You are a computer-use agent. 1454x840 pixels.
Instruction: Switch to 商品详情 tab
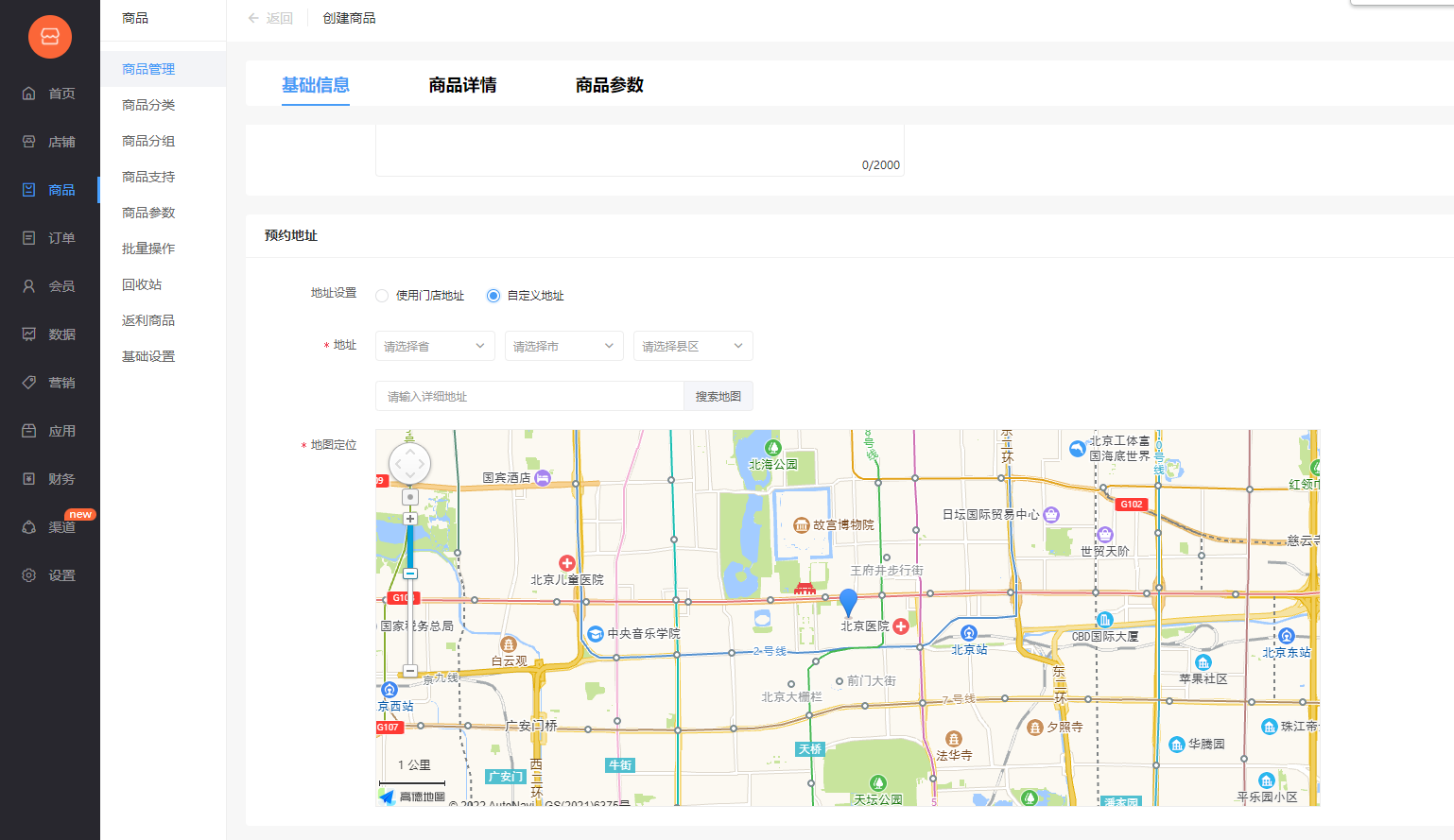pos(462,85)
